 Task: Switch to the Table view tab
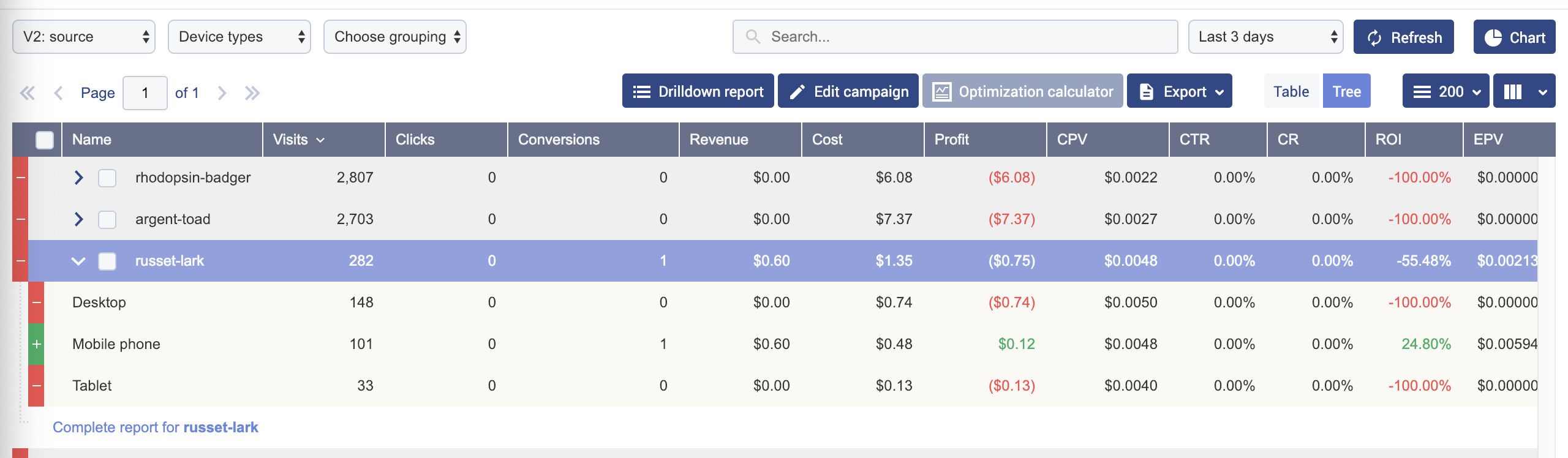pos(1291,92)
